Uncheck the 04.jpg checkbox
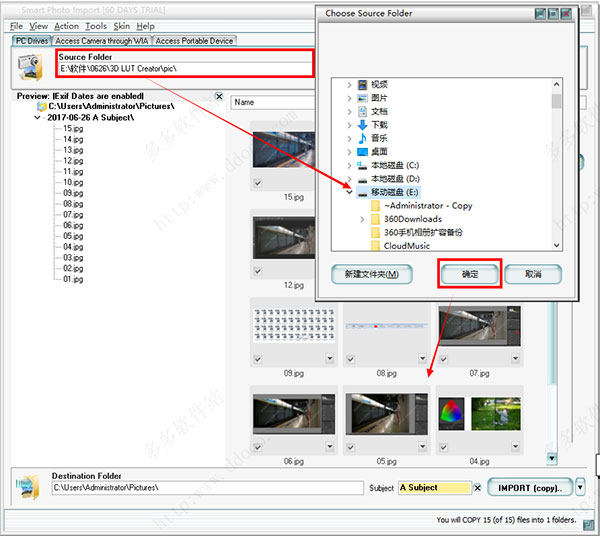Viewport: 600px width, 536px height. pos(443,447)
